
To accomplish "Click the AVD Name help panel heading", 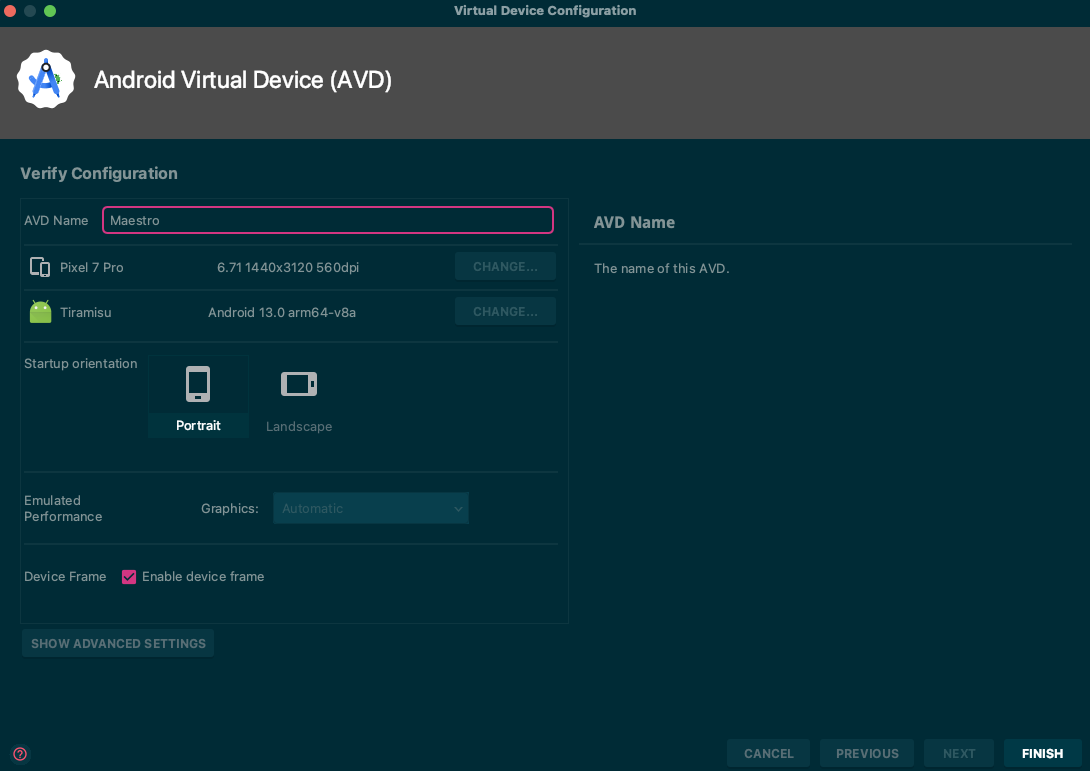I will [634, 222].
